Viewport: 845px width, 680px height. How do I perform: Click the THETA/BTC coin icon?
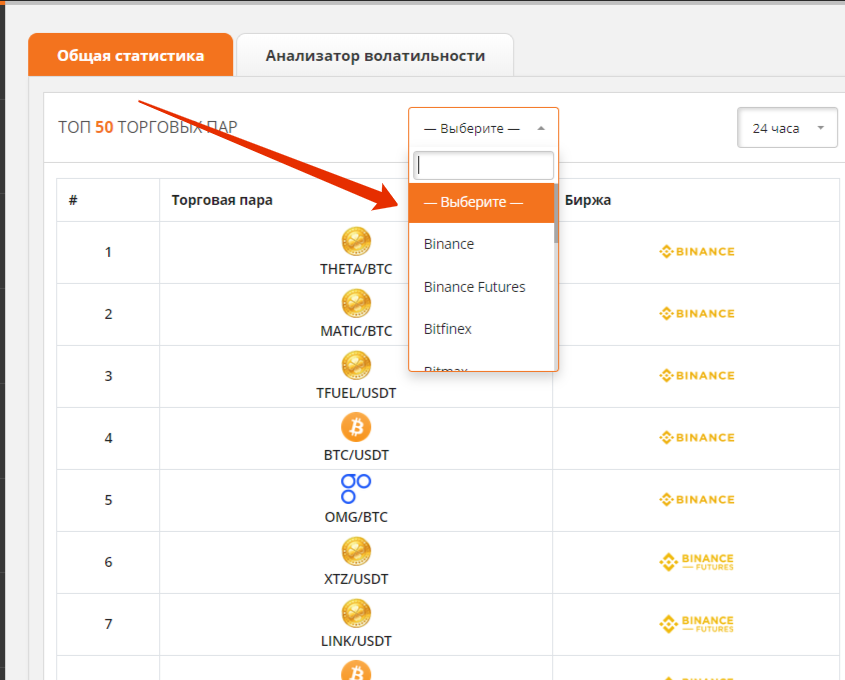coord(356,242)
